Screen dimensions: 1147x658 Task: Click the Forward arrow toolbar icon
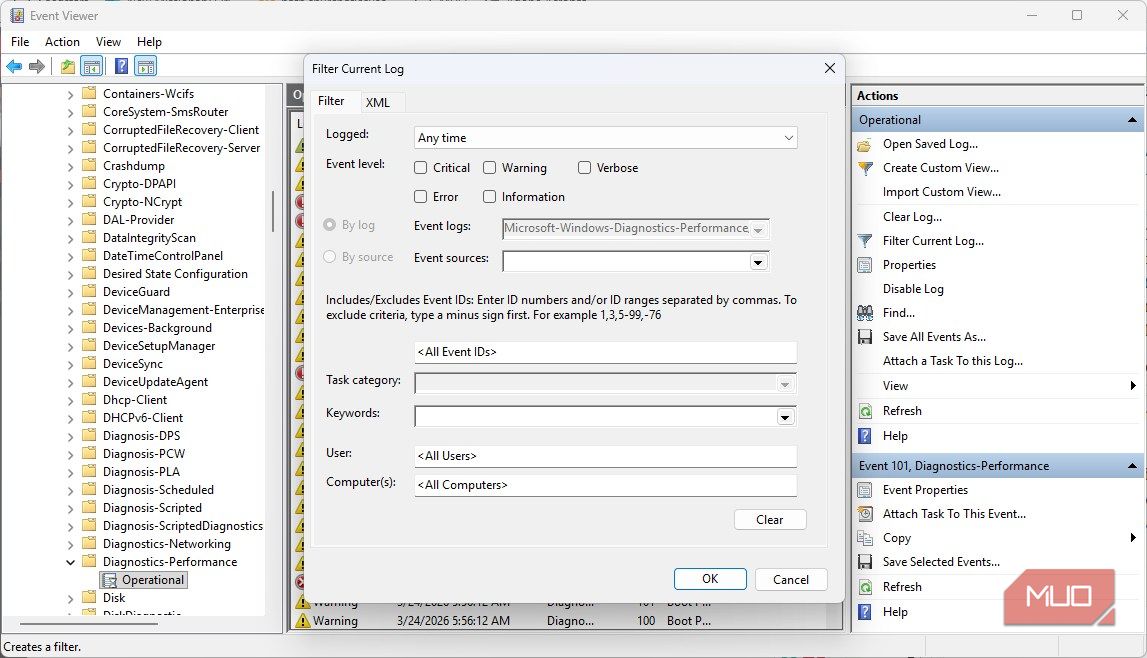click(37, 67)
